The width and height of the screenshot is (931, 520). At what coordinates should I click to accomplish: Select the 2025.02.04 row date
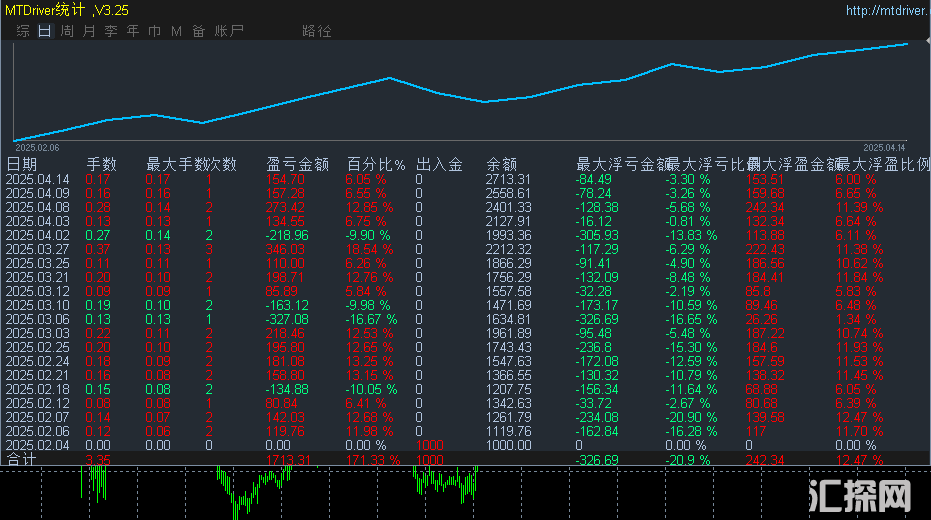(37, 445)
